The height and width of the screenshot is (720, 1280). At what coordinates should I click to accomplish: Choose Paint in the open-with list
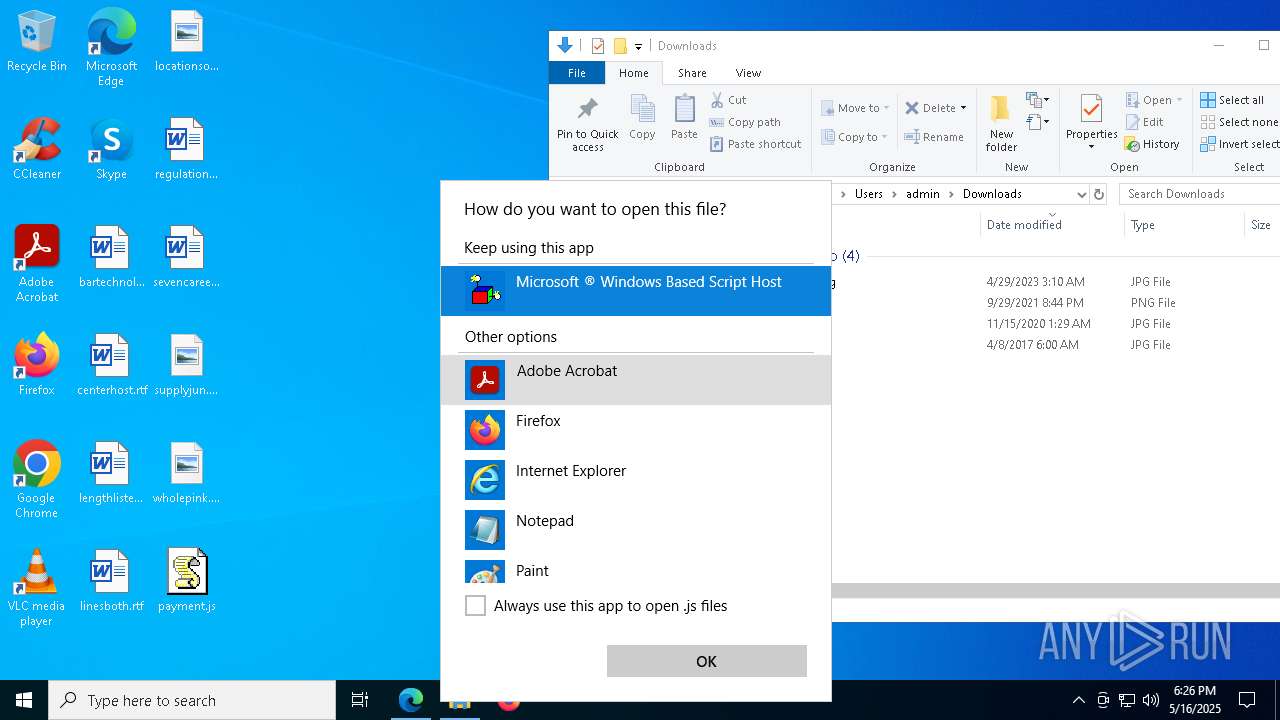636,570
